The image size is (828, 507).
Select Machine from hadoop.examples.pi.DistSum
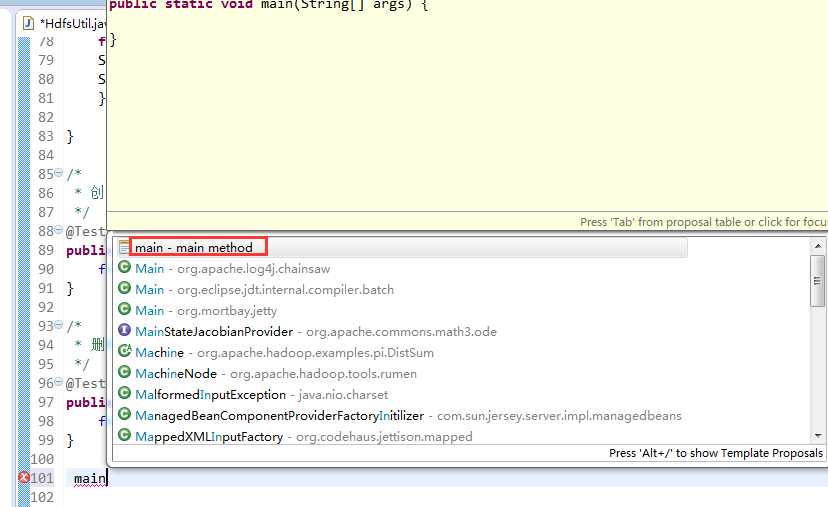(284, 353)
